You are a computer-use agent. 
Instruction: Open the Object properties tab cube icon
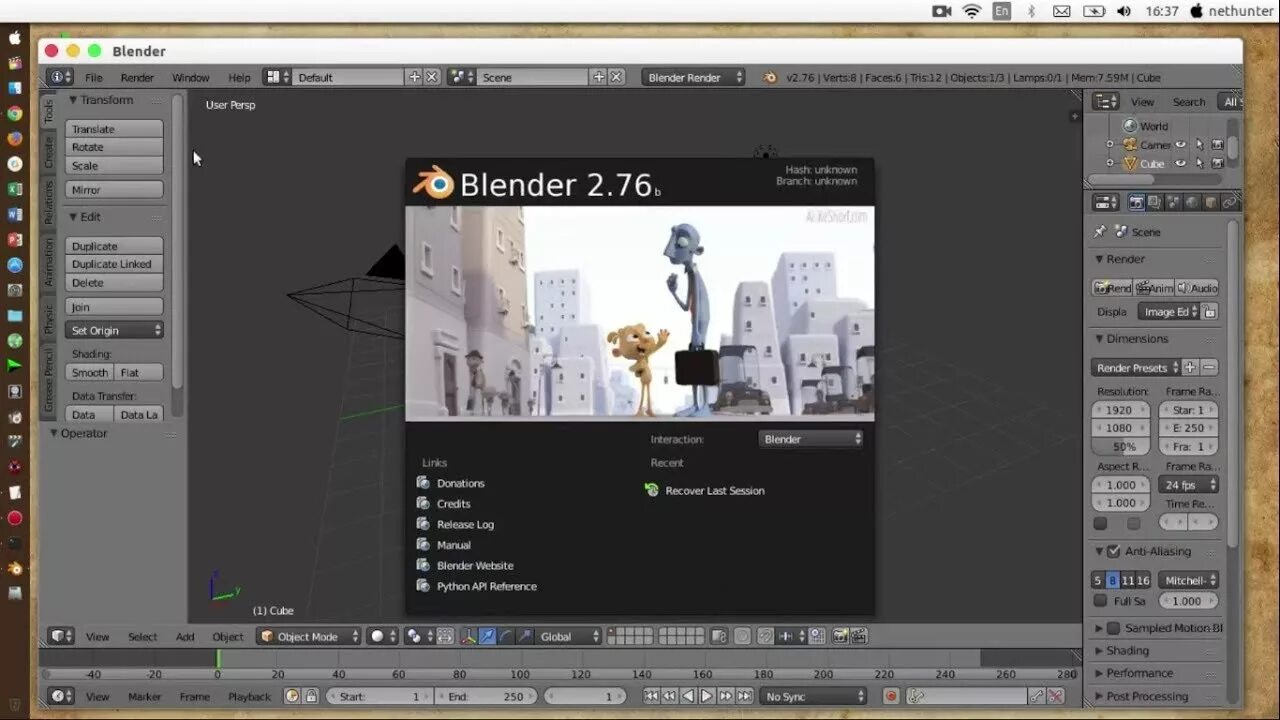(x=1210, y=202)
